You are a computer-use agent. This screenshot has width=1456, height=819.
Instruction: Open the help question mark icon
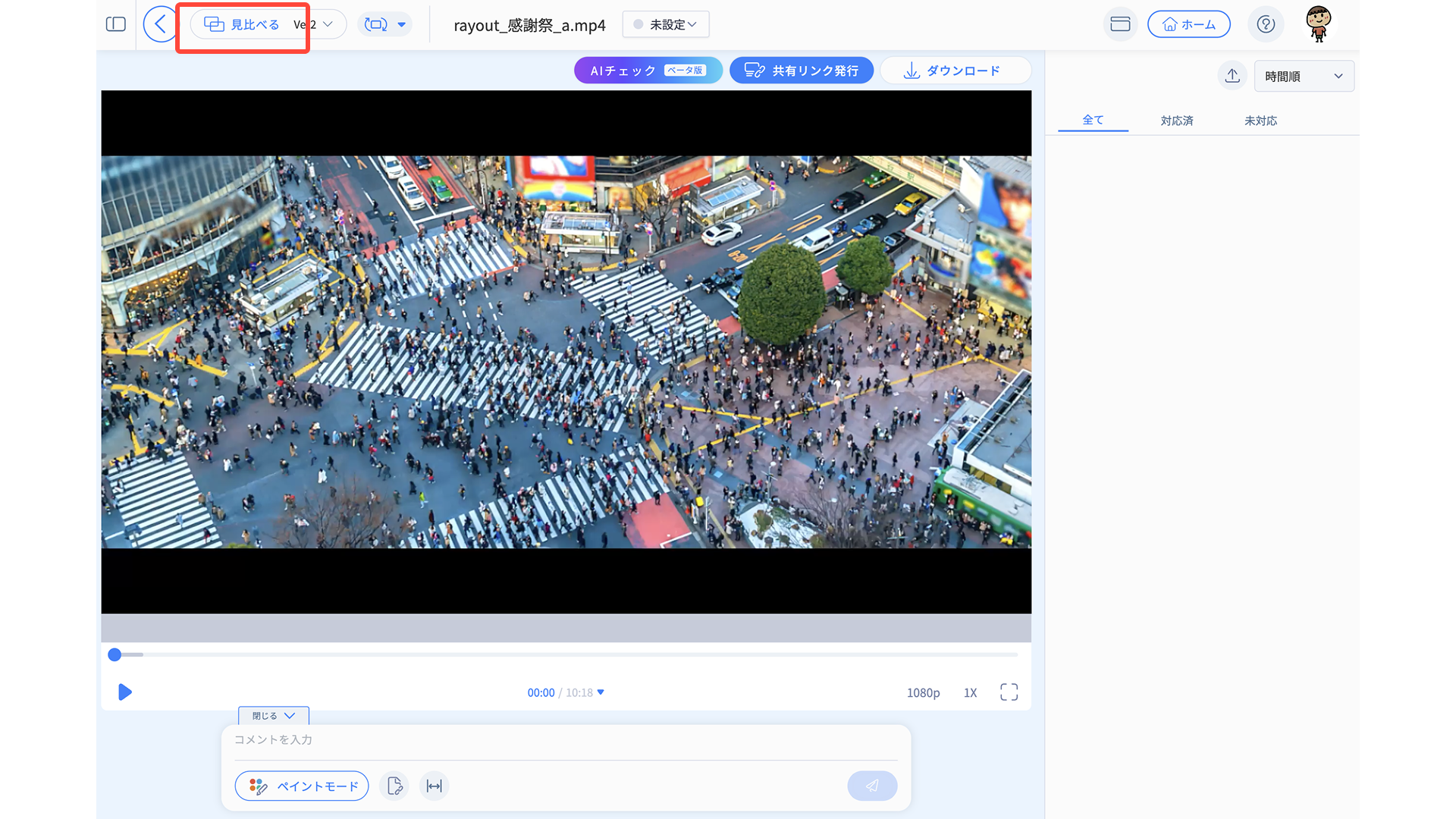[1266, 24]
